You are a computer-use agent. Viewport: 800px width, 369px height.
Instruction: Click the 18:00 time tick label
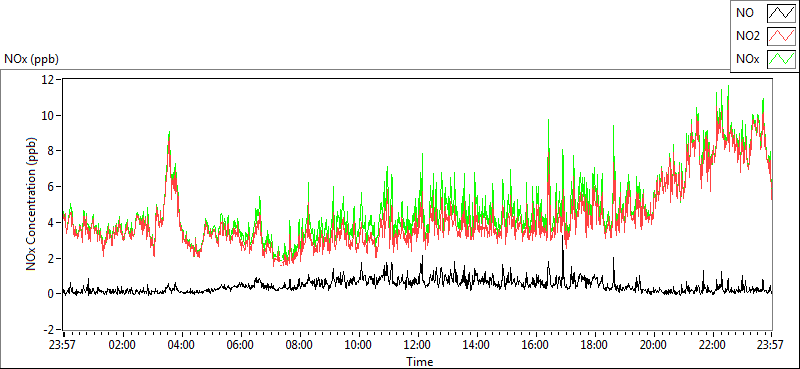tap(595, 344)
